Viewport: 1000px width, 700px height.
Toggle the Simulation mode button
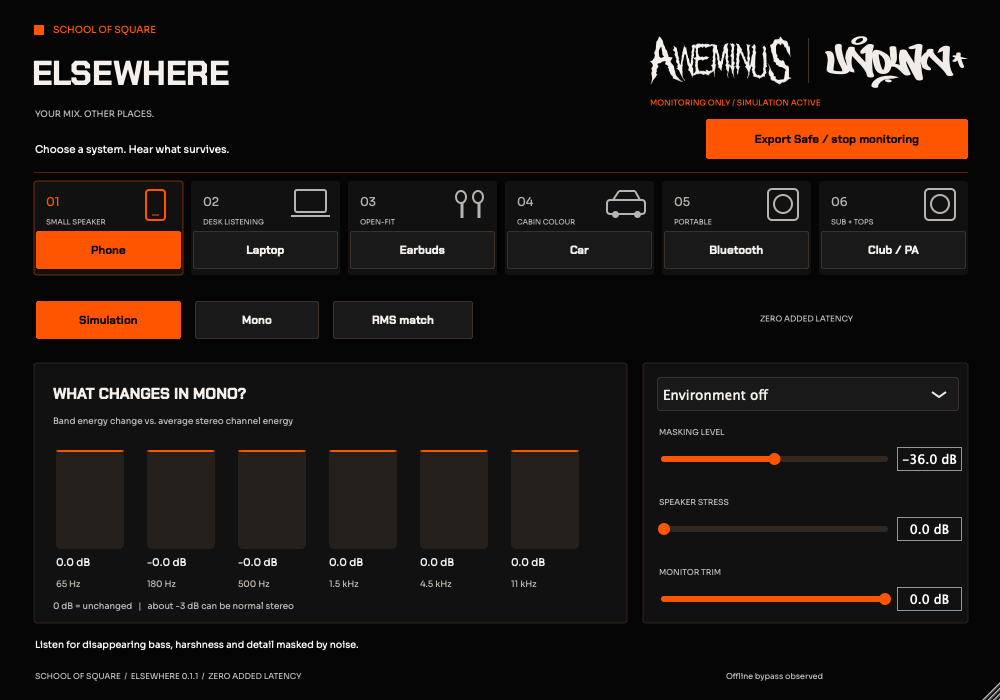click(x=108, y=320)
